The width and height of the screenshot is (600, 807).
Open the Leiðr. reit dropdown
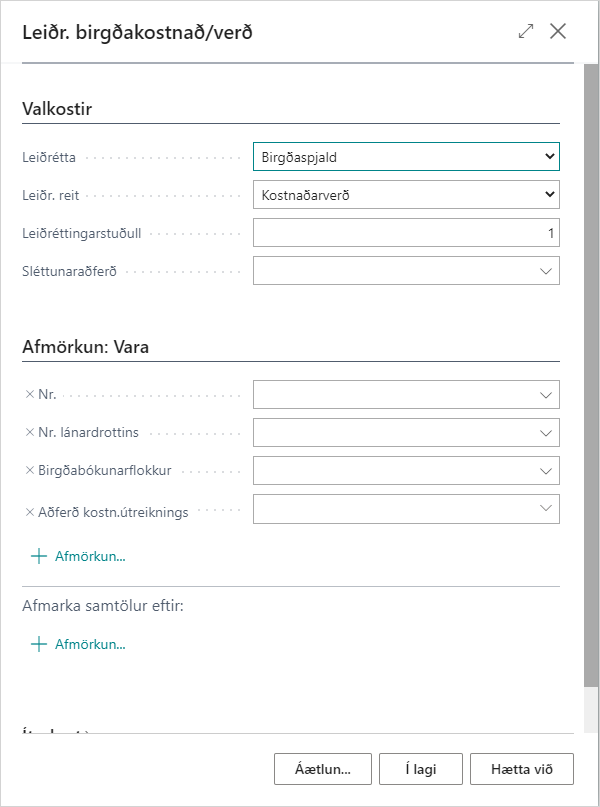(x=406, y=195)
